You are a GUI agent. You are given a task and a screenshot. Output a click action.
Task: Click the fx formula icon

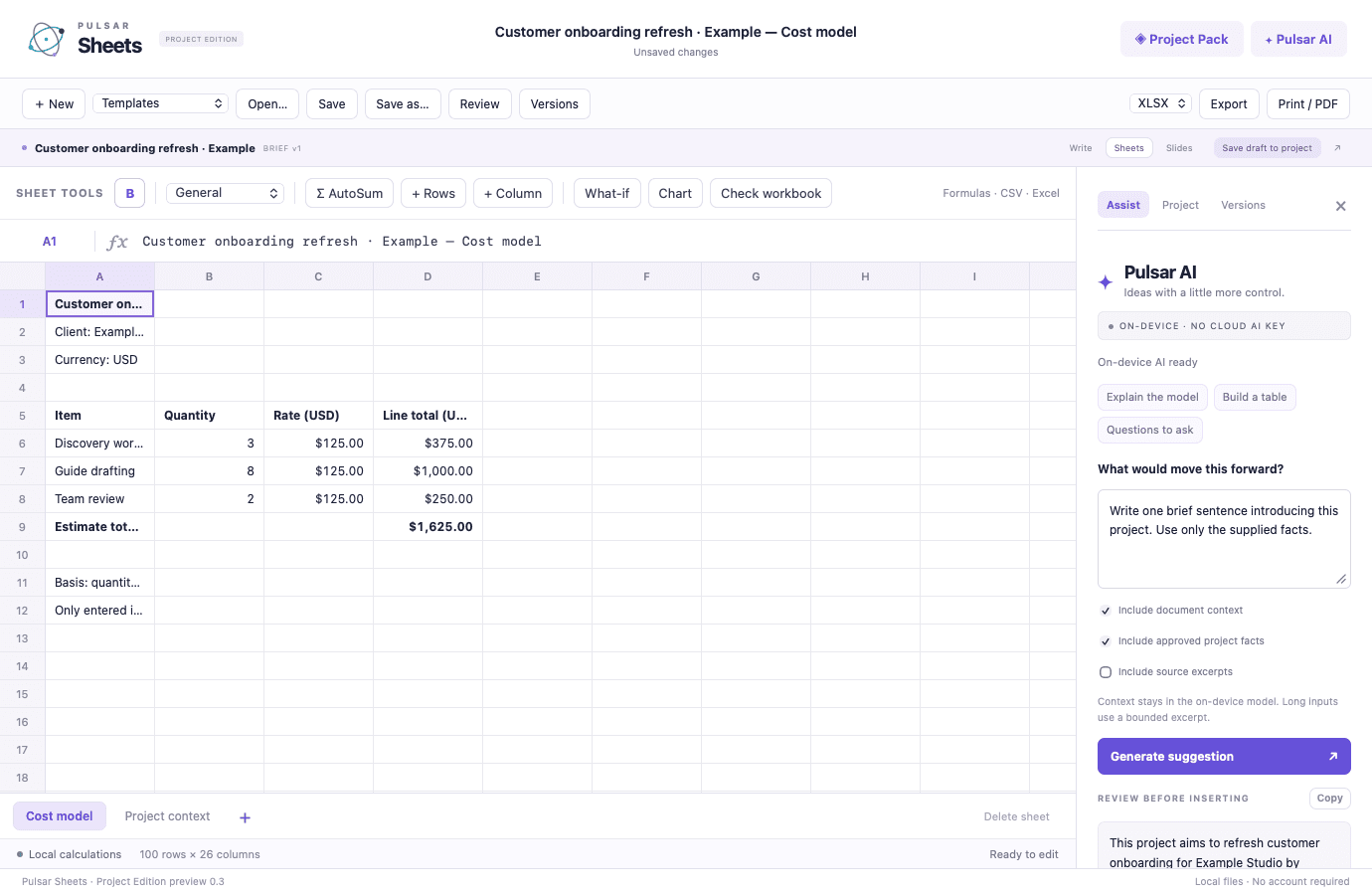117,242
